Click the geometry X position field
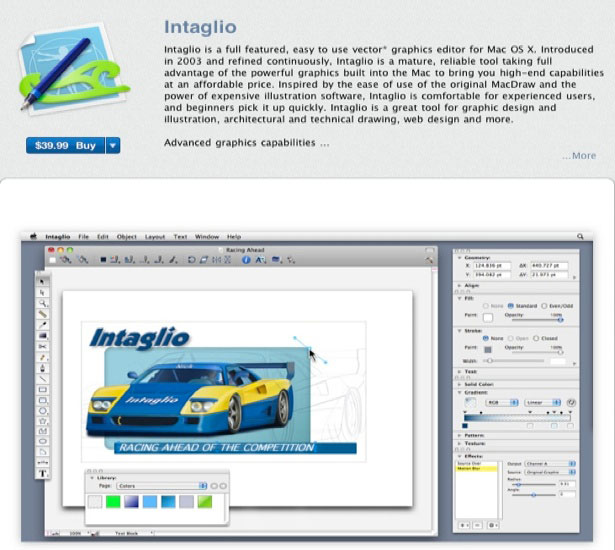 (492, 266)
